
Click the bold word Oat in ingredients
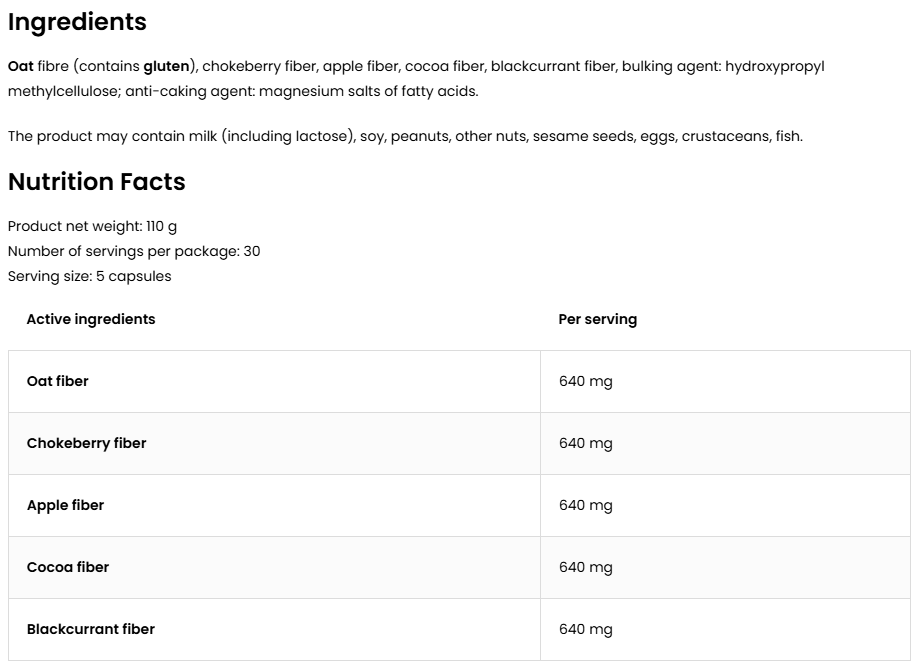20,67
